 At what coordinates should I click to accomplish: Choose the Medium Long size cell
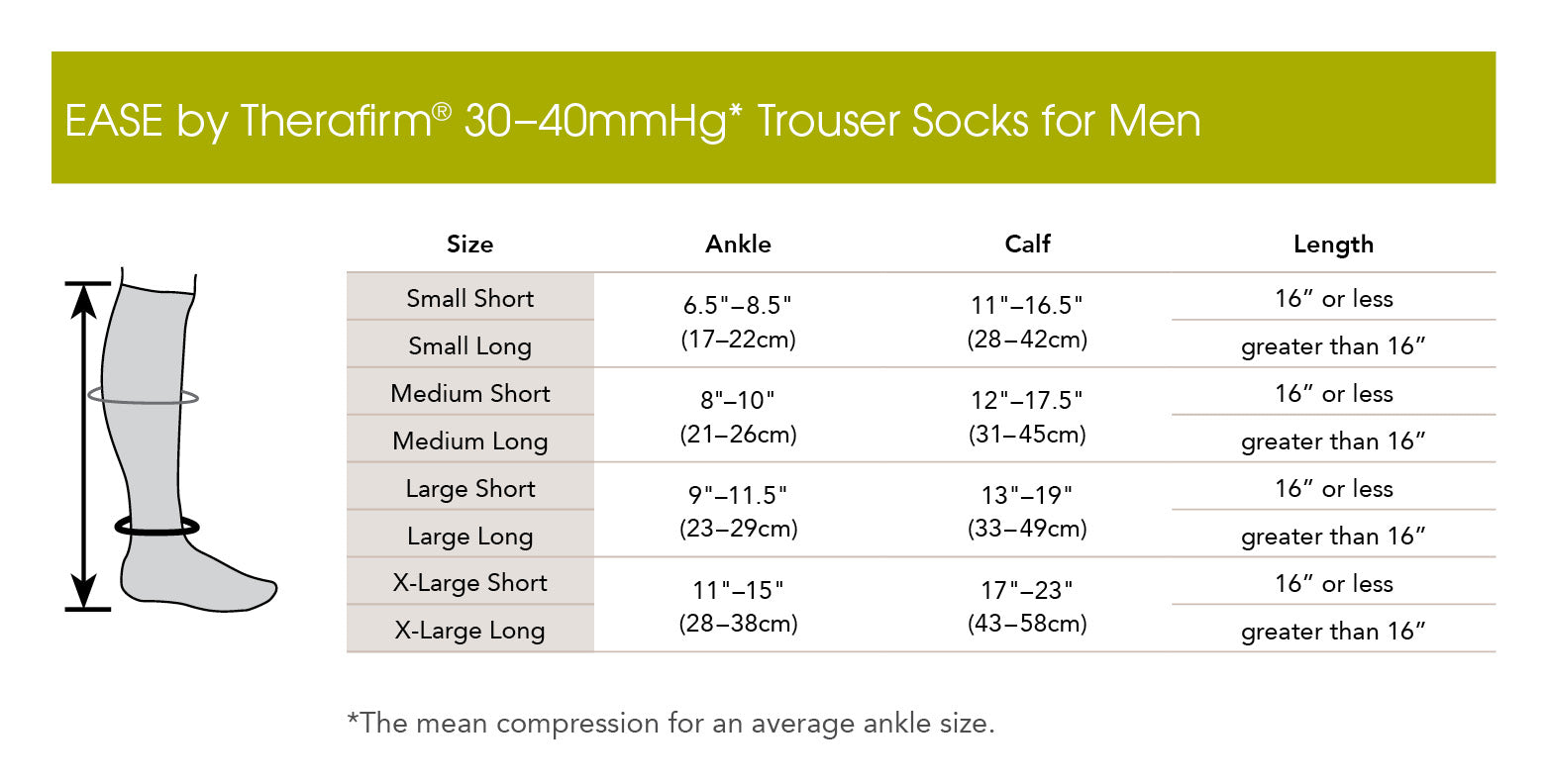point(470,441)
